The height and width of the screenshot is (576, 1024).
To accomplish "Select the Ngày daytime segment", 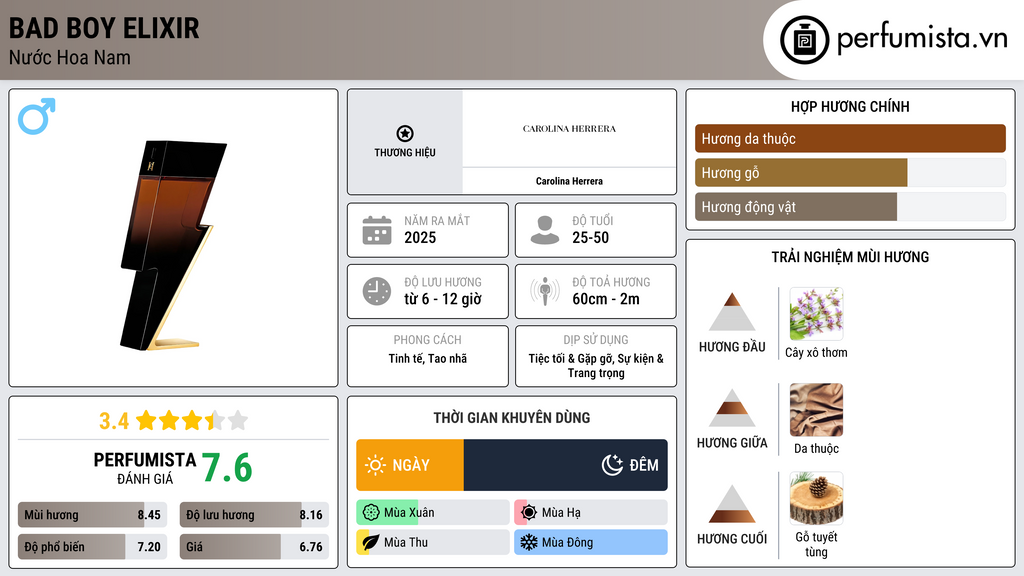I will tap(410, 465).
